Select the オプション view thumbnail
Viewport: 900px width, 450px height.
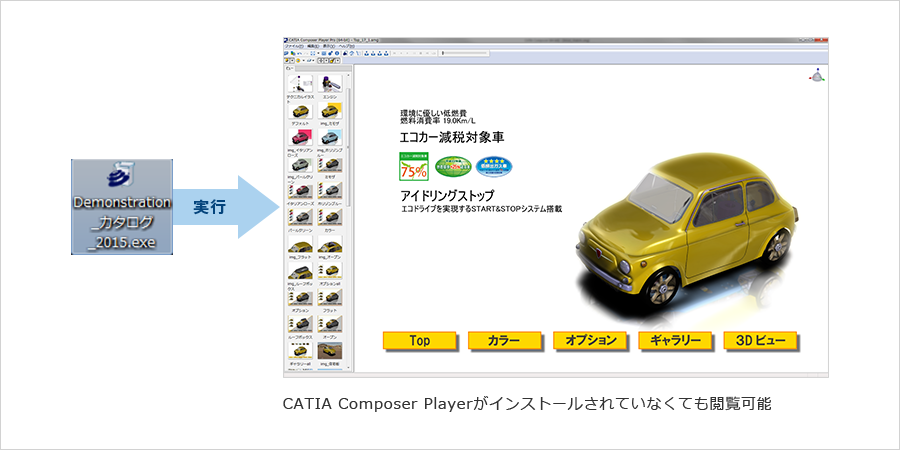coord(300,297)
